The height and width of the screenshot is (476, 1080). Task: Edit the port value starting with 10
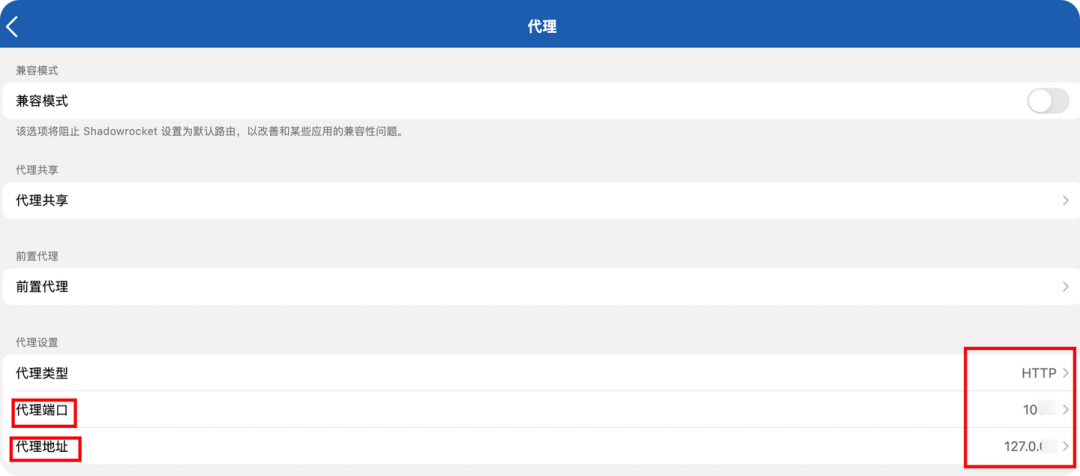1040,410
